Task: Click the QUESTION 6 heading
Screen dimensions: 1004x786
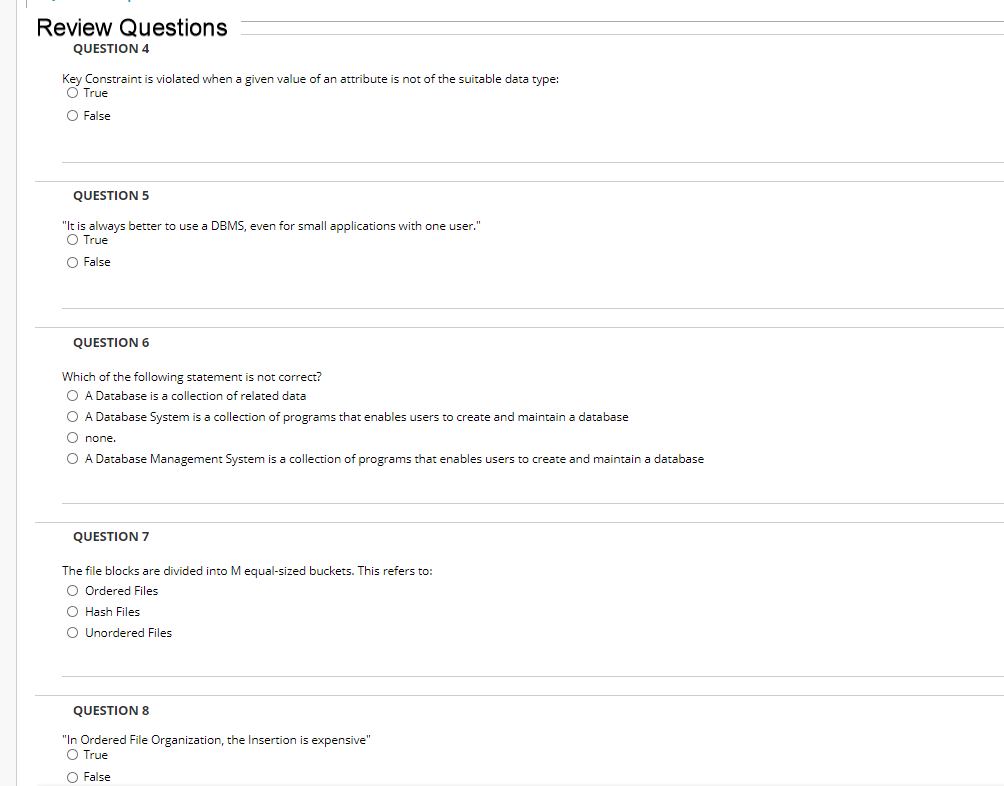Action: (111, 342)
